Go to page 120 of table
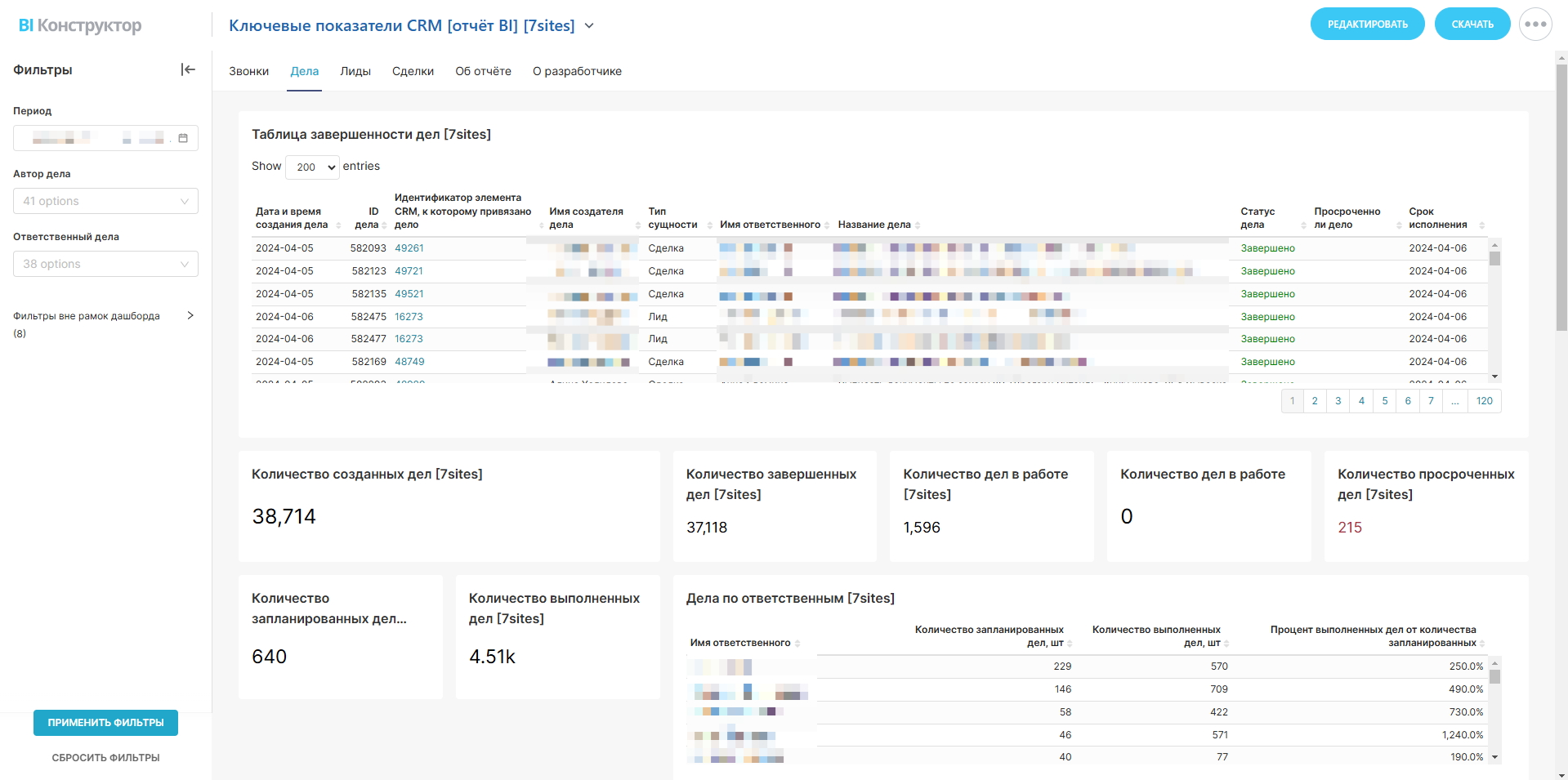 [1484, 401]
